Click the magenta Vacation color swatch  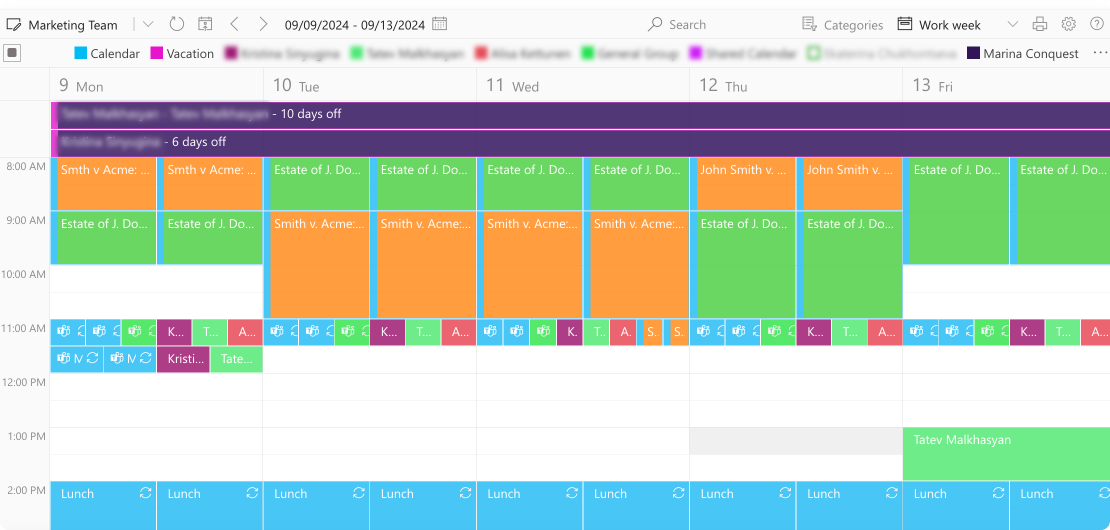pos(156,53)
